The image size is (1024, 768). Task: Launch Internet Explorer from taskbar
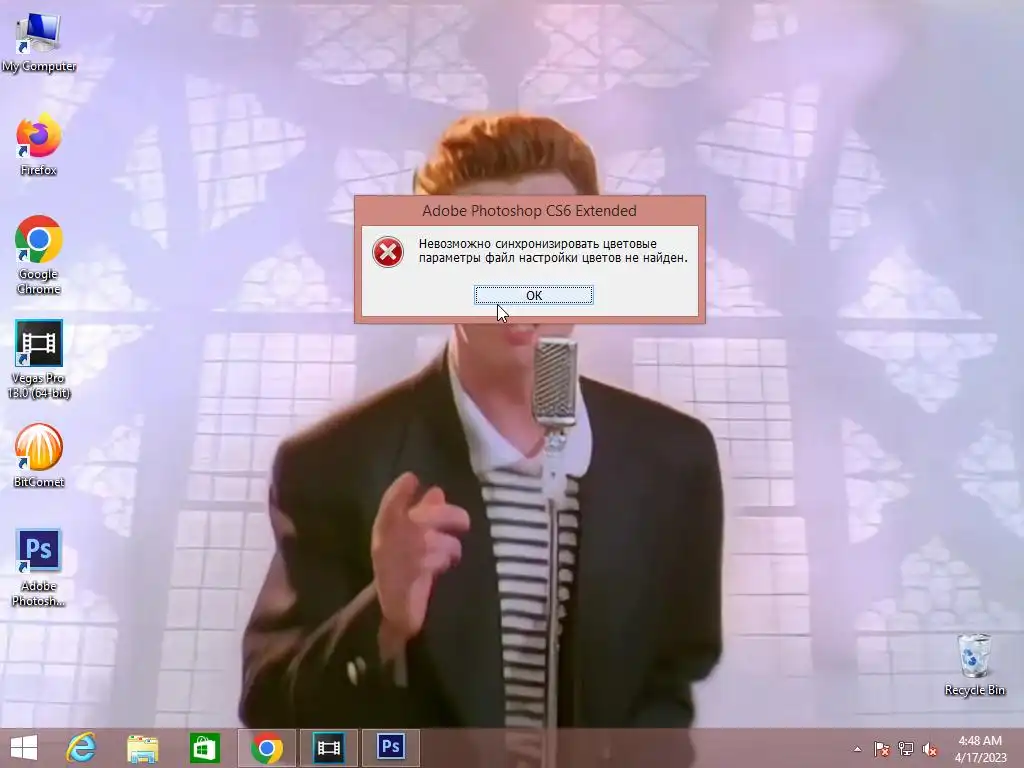coord(81,748)
